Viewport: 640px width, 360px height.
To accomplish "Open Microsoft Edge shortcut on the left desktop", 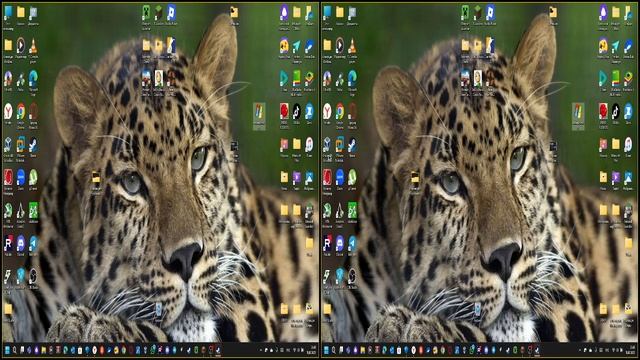I will point(33,79).
